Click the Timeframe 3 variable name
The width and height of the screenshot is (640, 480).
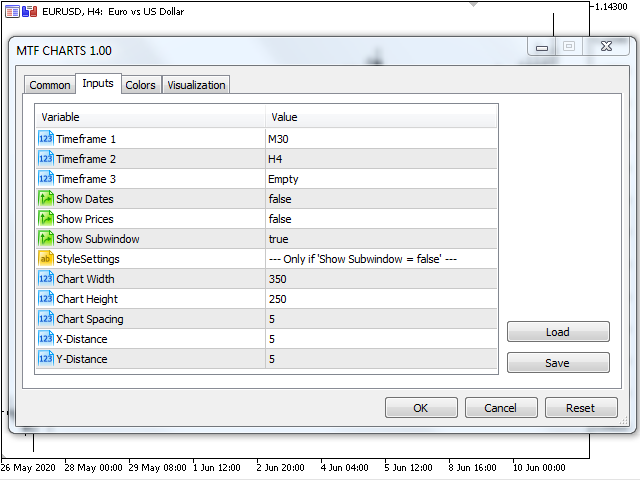click(x=86, y=179)
